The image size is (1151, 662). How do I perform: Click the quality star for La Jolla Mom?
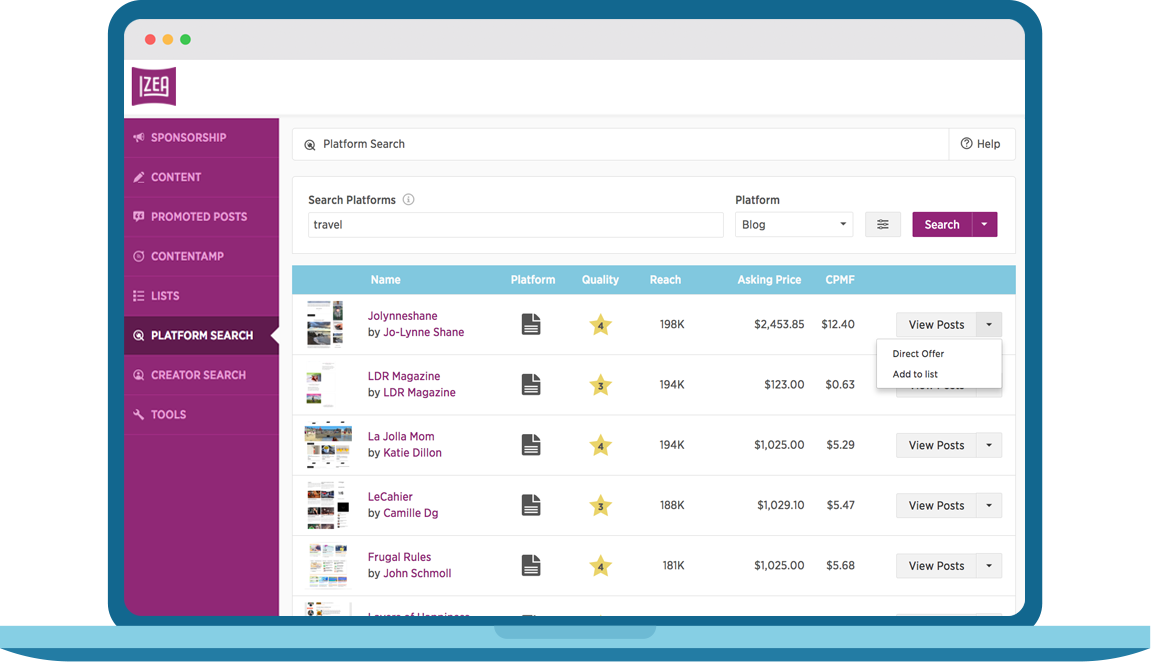pyautogui.click(x=600, y=445)
